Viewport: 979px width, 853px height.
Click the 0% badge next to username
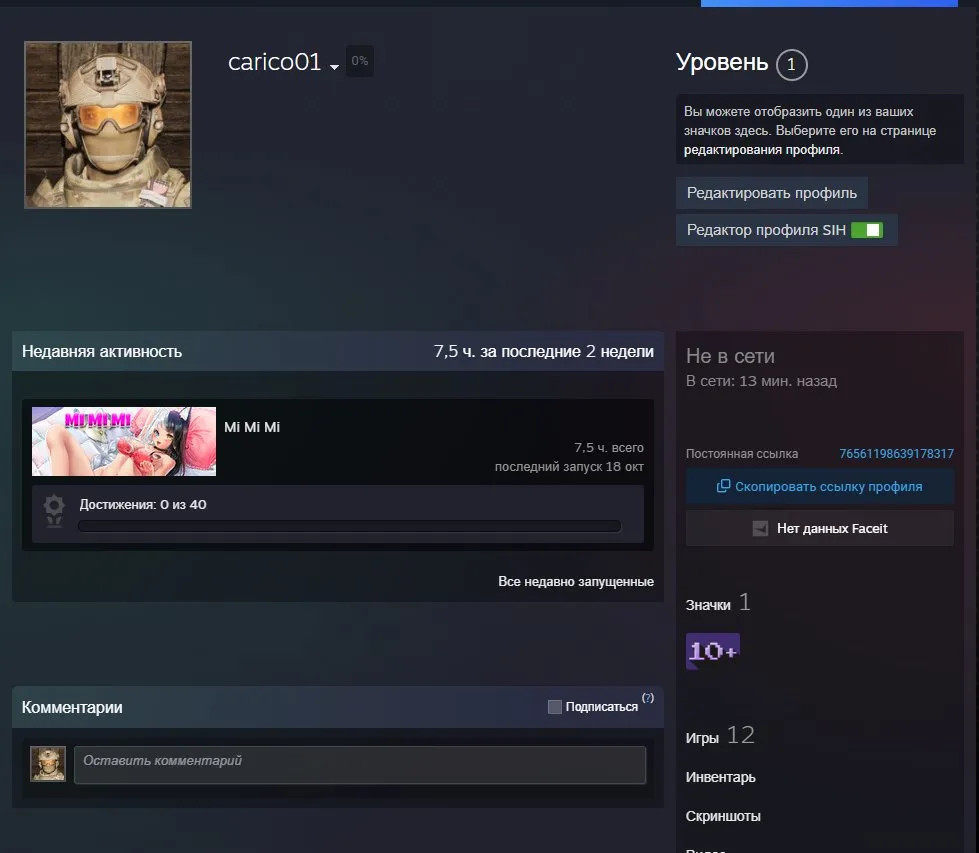click(x=360, y=61)
